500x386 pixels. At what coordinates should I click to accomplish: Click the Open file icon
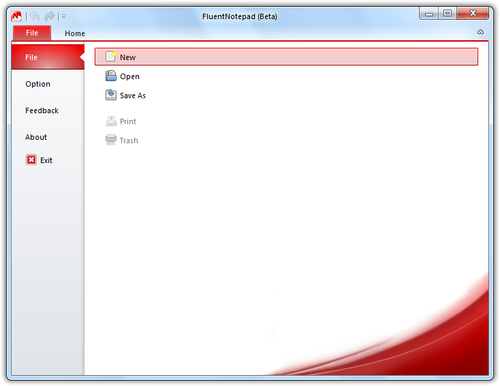click(111, 76)
